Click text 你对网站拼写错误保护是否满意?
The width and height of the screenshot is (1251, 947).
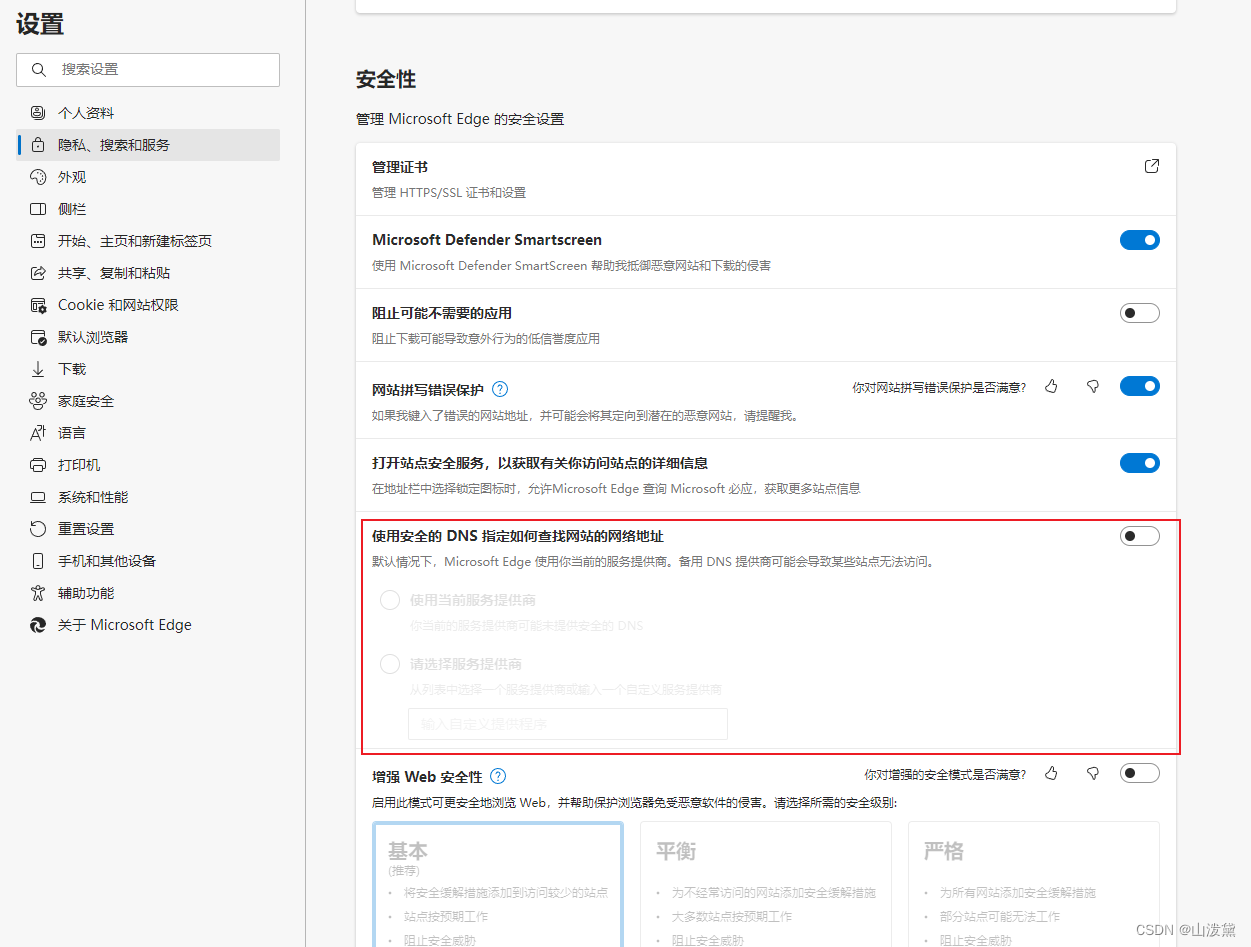[939, 388]
